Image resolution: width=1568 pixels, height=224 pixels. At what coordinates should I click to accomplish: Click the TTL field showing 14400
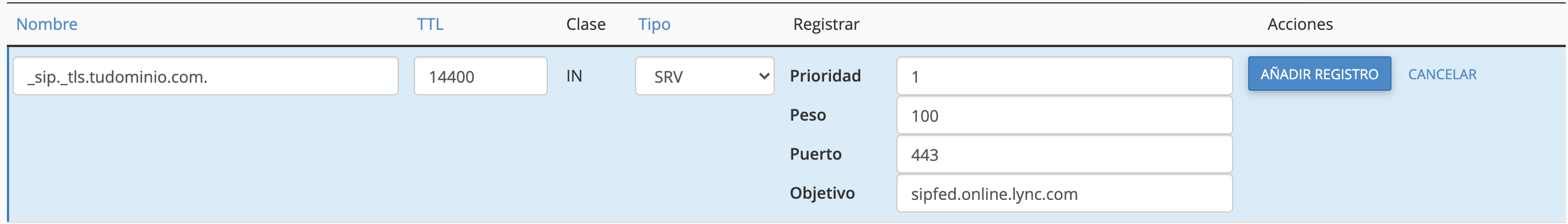click(480, 76)
